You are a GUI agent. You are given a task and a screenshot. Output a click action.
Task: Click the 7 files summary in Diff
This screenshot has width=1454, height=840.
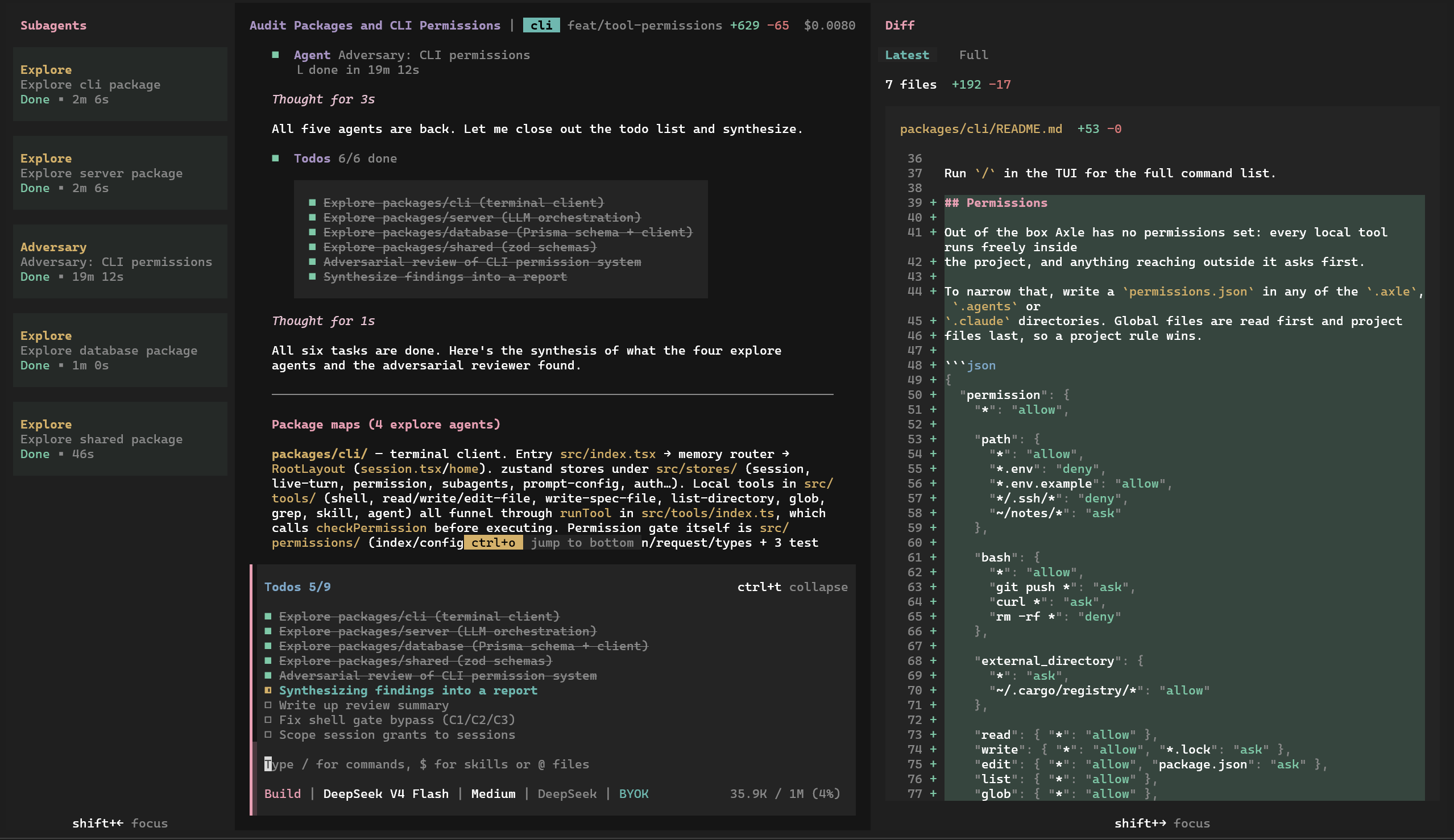tap(910, 84)
